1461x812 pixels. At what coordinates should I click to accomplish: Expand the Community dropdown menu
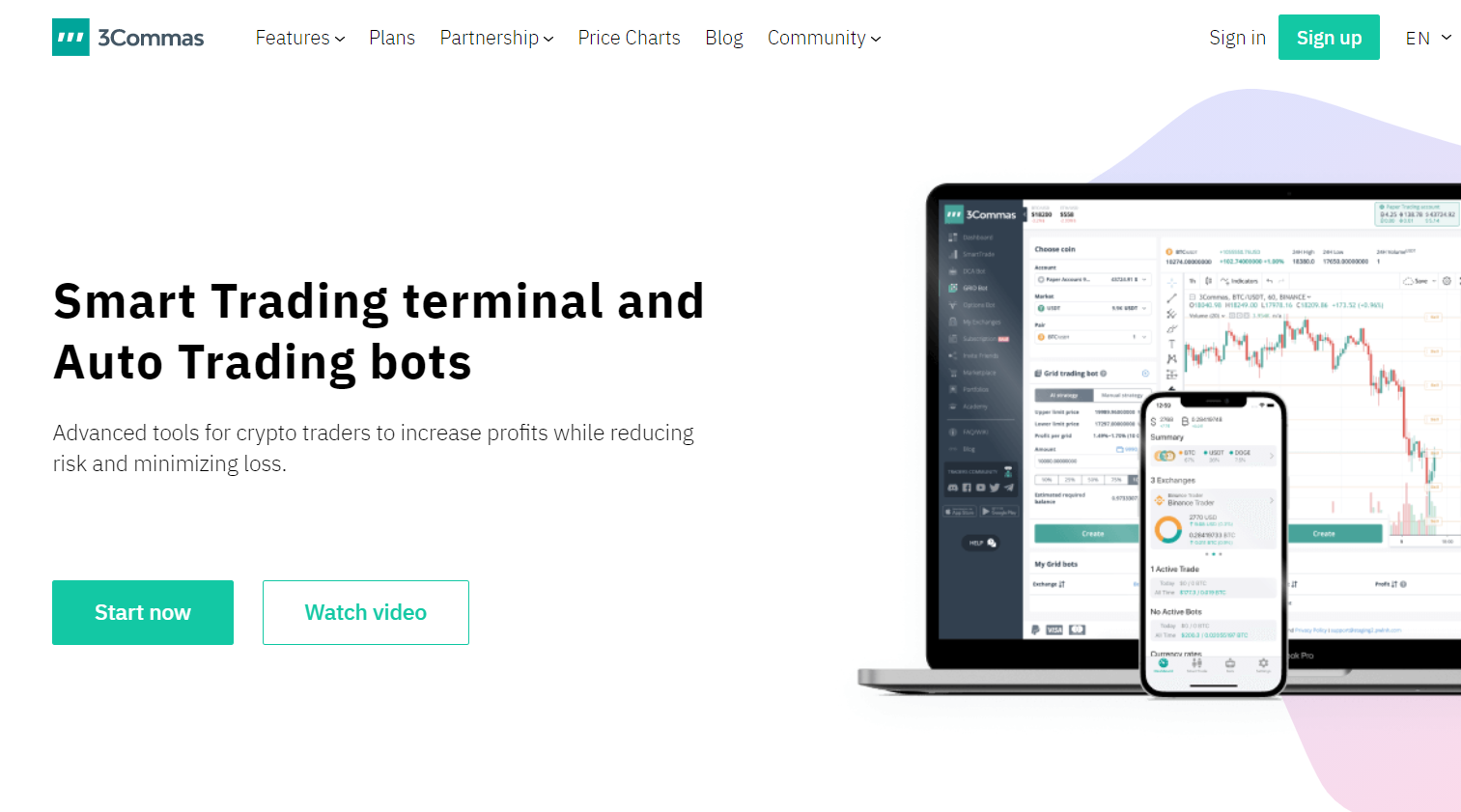(x=824, y=38)
